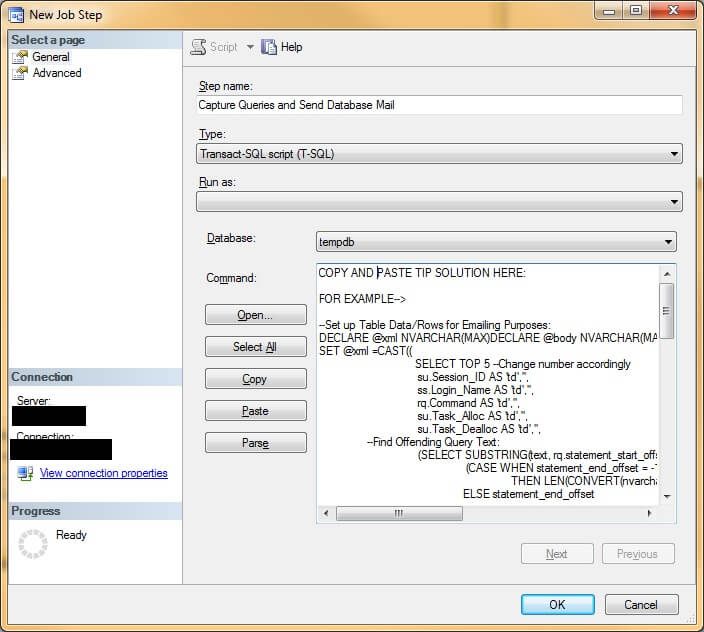Click OK to confirm job step
This screenshot has height=632, width=704.
(x=557, y=604)
